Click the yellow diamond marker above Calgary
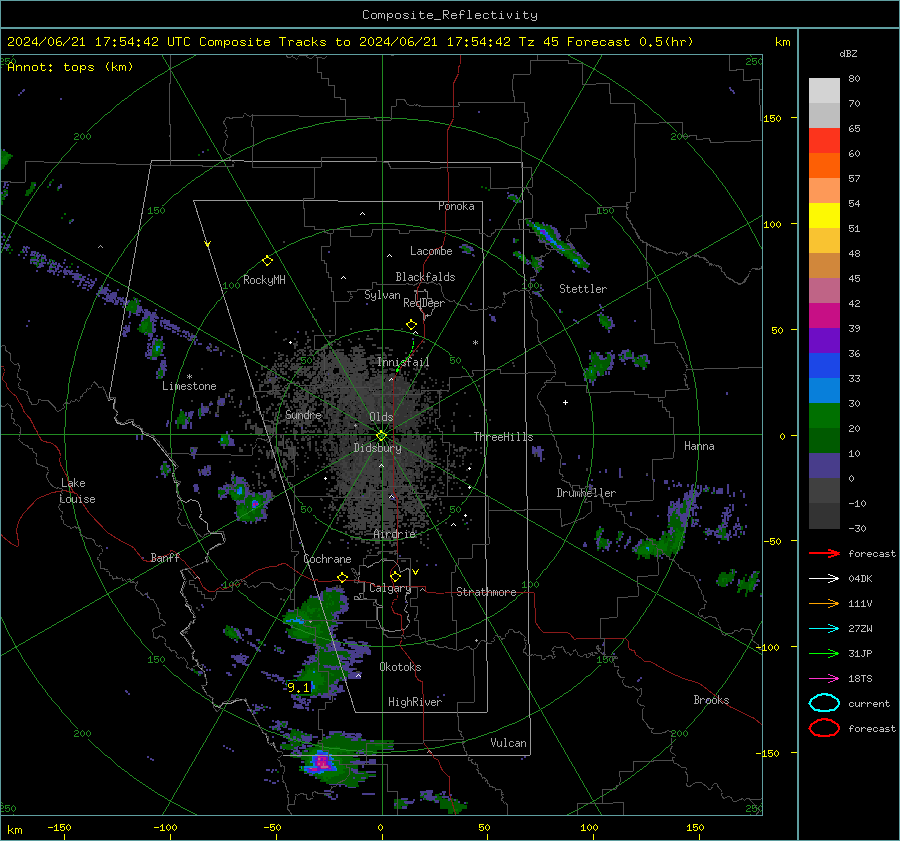900x841 pixels. 395,576
